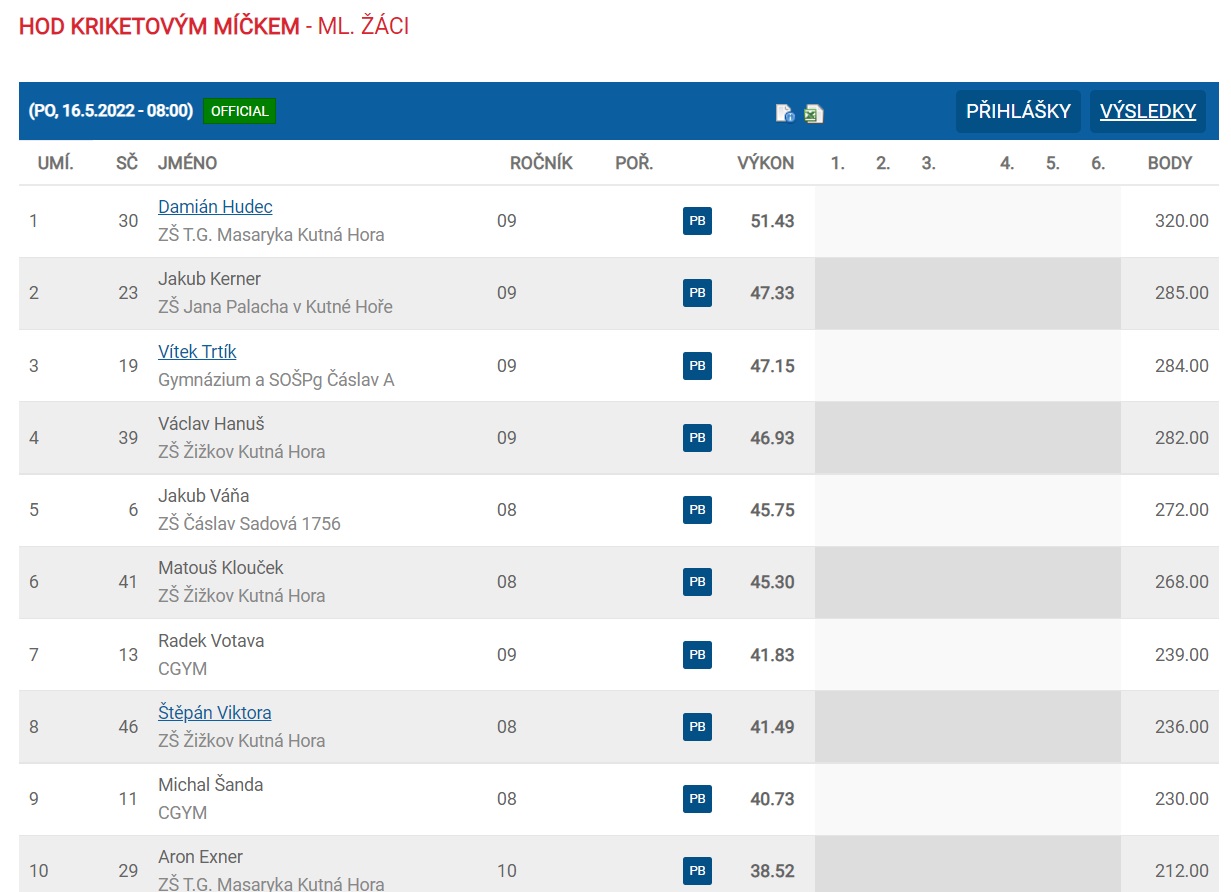The image size is (1231, 892).
Task: Click points value 282.00
Action: pos(1182,438)
